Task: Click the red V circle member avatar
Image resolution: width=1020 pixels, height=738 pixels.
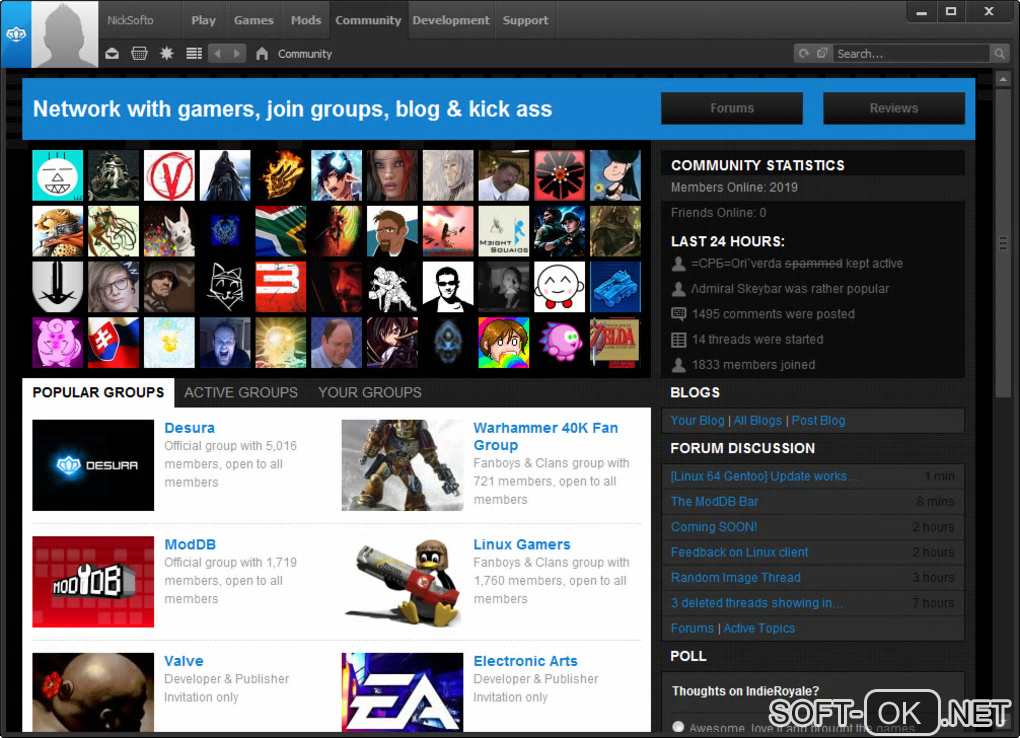Action: click(x=169, y=175)
